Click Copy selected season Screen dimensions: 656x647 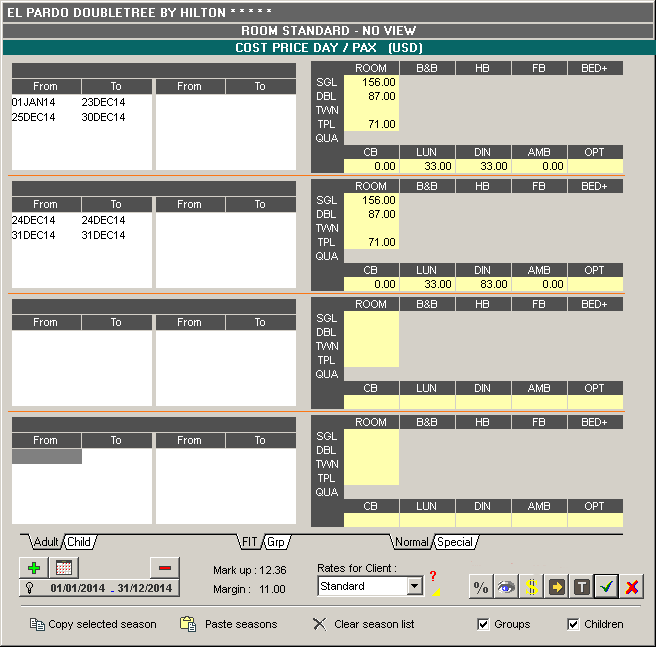coord(93,624)
